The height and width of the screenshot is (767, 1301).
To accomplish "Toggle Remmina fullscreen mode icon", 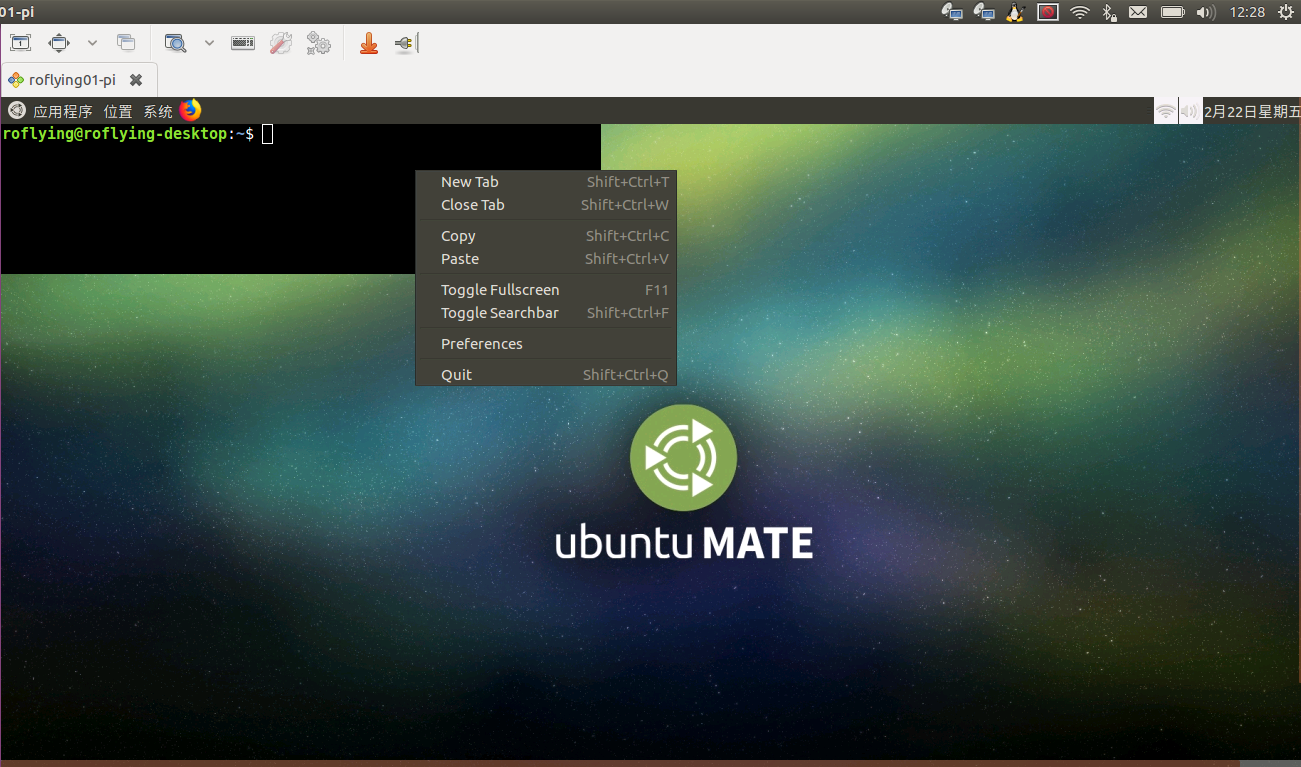I will point(21,43).
